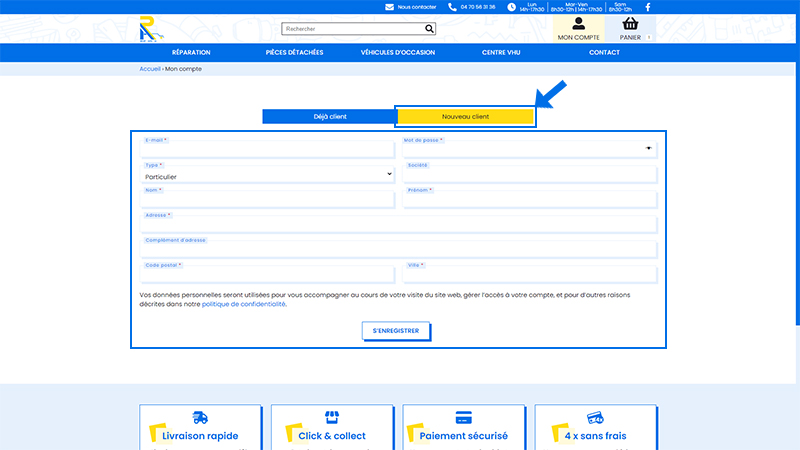The height and width of the screenshot is (450, 800).
Task: Focus the Ville input field
Action: click(530, 275)
